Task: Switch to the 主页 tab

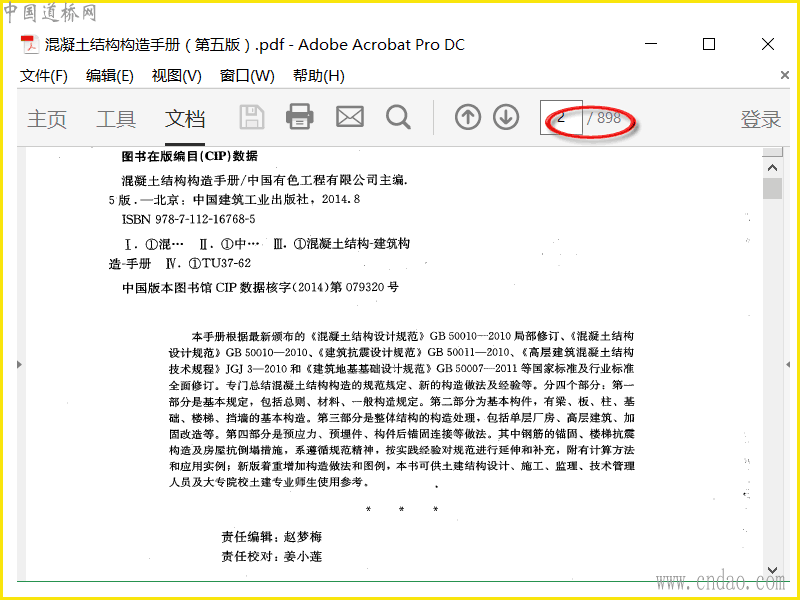Action: [x=47, y=119]
